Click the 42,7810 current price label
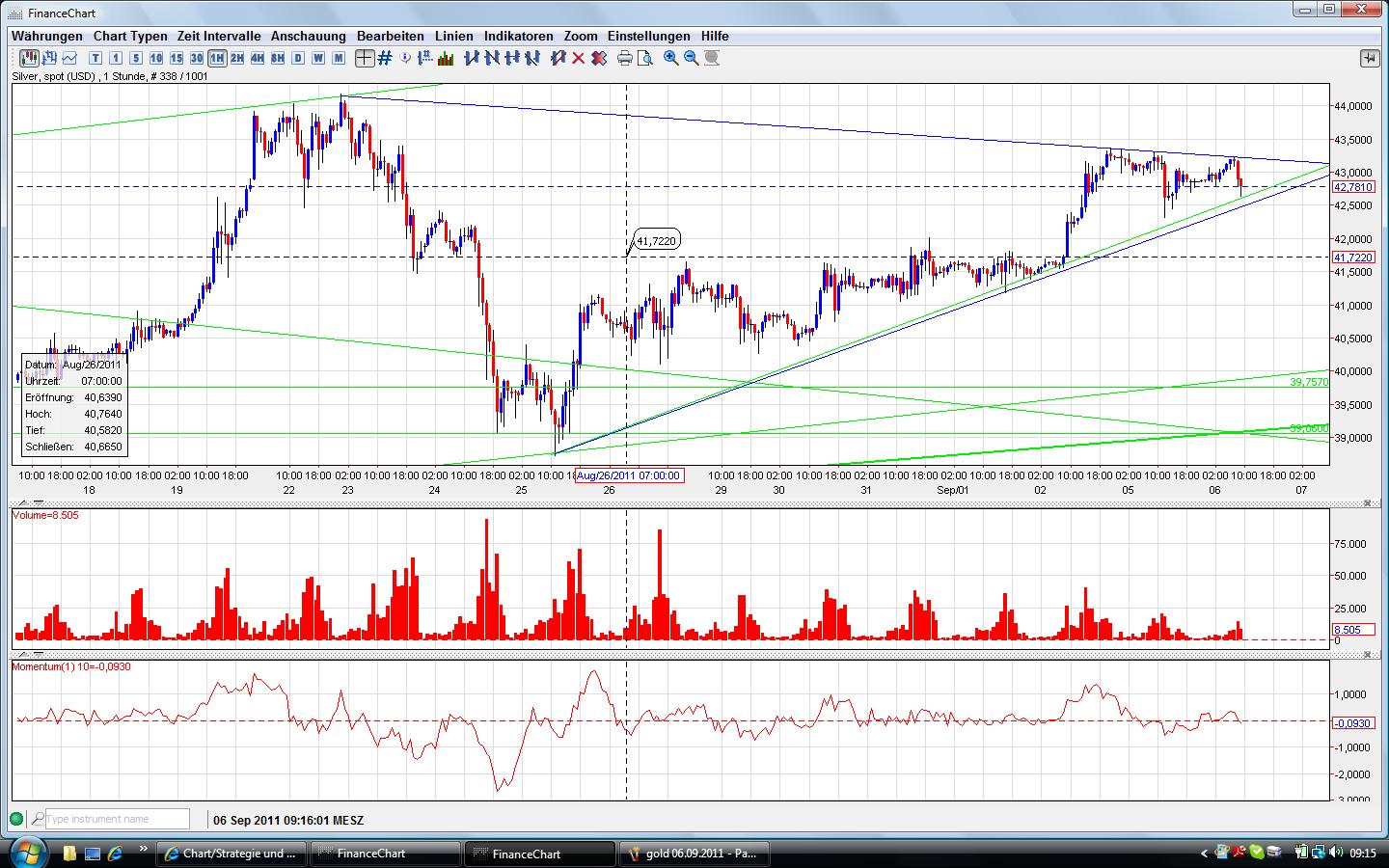1389x868 pixels. (1353, 186)
